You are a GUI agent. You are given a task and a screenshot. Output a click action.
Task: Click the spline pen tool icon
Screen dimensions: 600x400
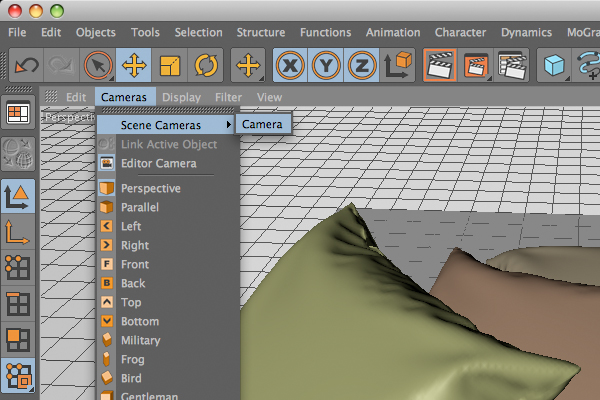588,65
